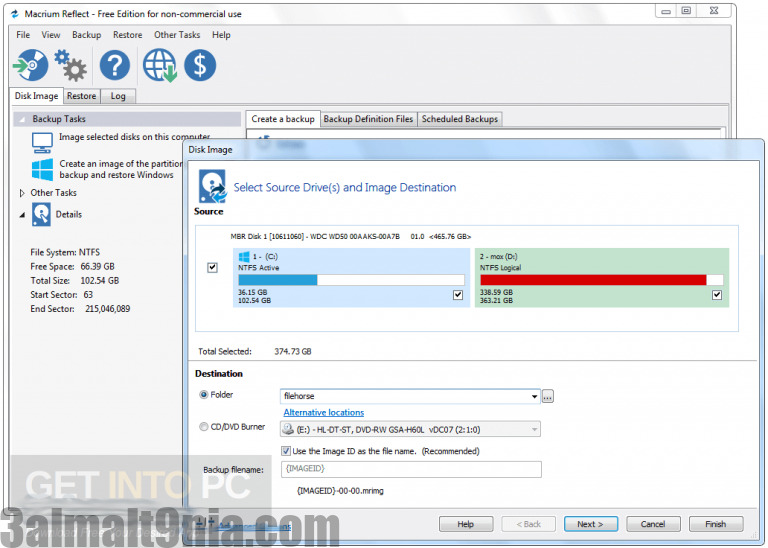
Task: Select the CD/DVD Burner radio button
Action: (x=204, y=427)
